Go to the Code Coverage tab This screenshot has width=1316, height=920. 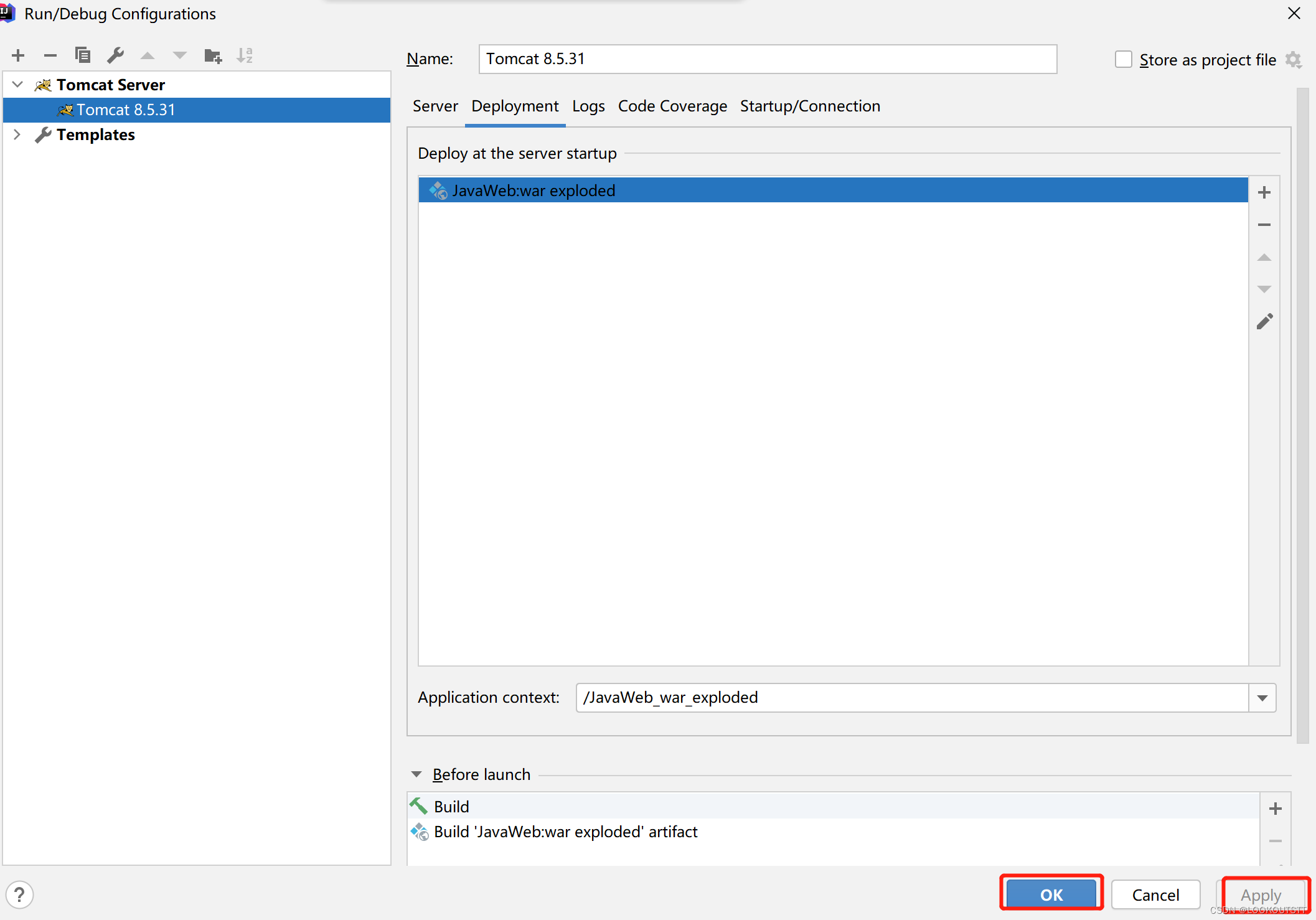coord(672,106)
